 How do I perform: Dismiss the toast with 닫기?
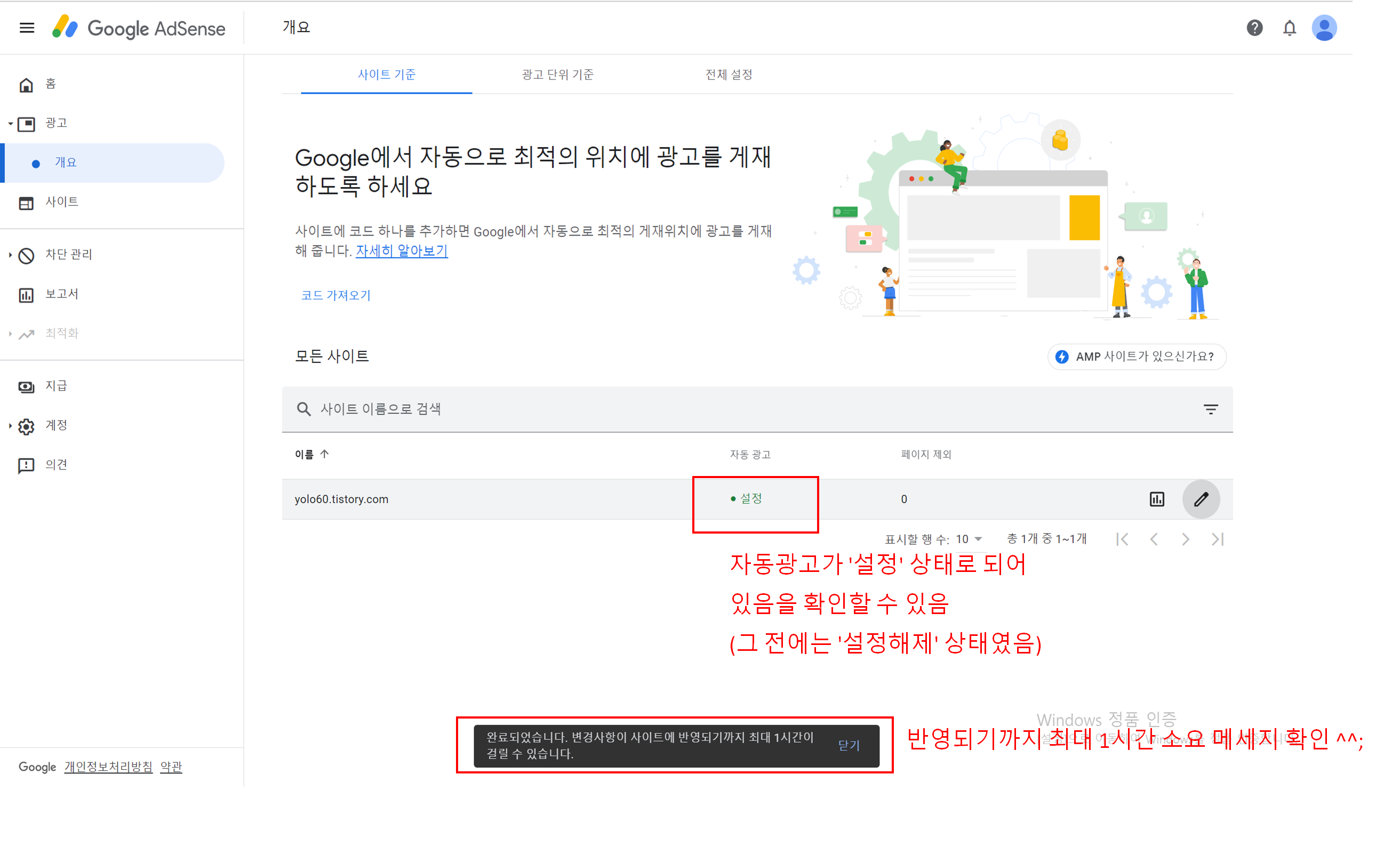pos(849,746)
